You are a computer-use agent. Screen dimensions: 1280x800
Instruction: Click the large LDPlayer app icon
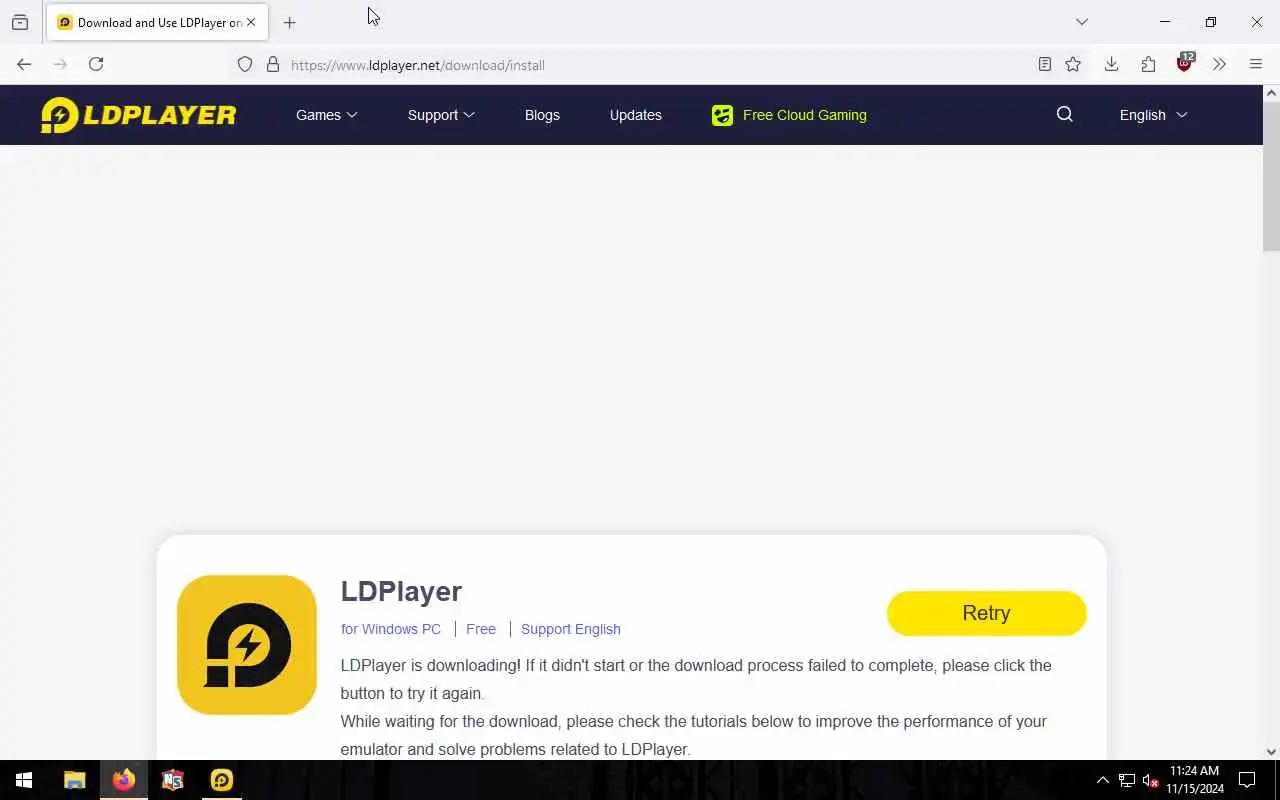(x=247, y=645)
